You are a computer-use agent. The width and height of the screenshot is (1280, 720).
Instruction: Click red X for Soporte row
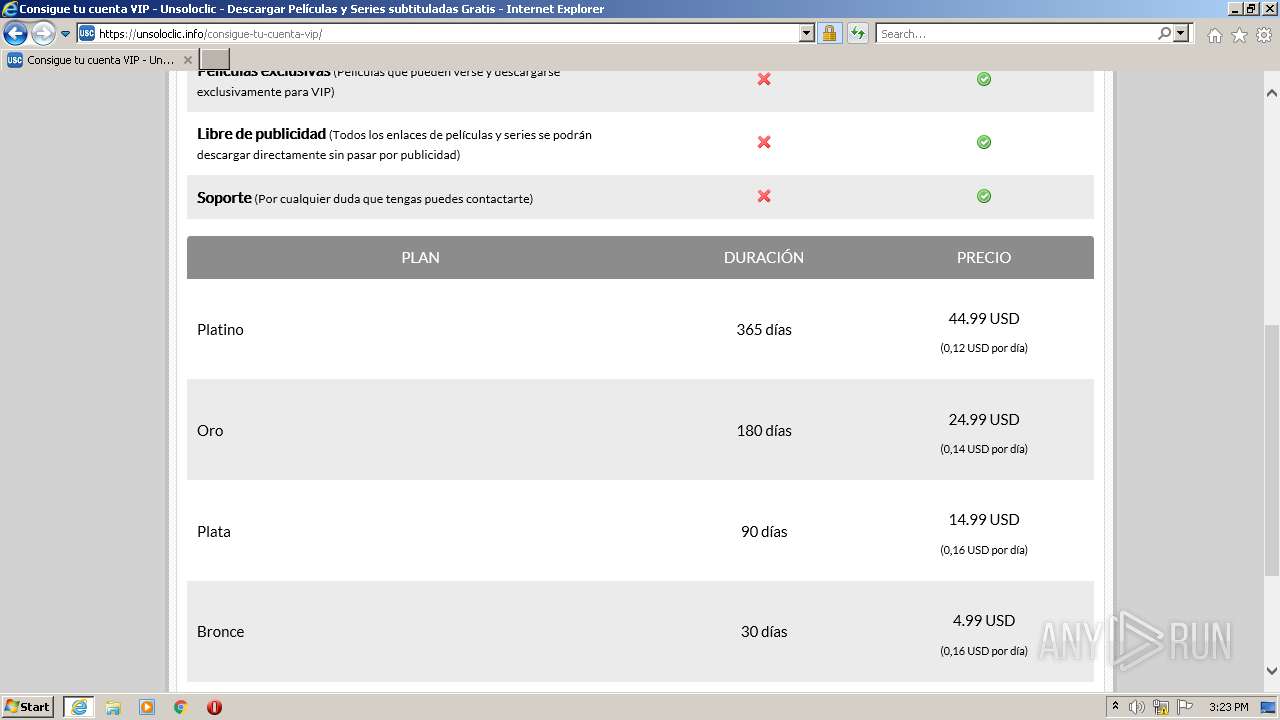coord(764,196)
